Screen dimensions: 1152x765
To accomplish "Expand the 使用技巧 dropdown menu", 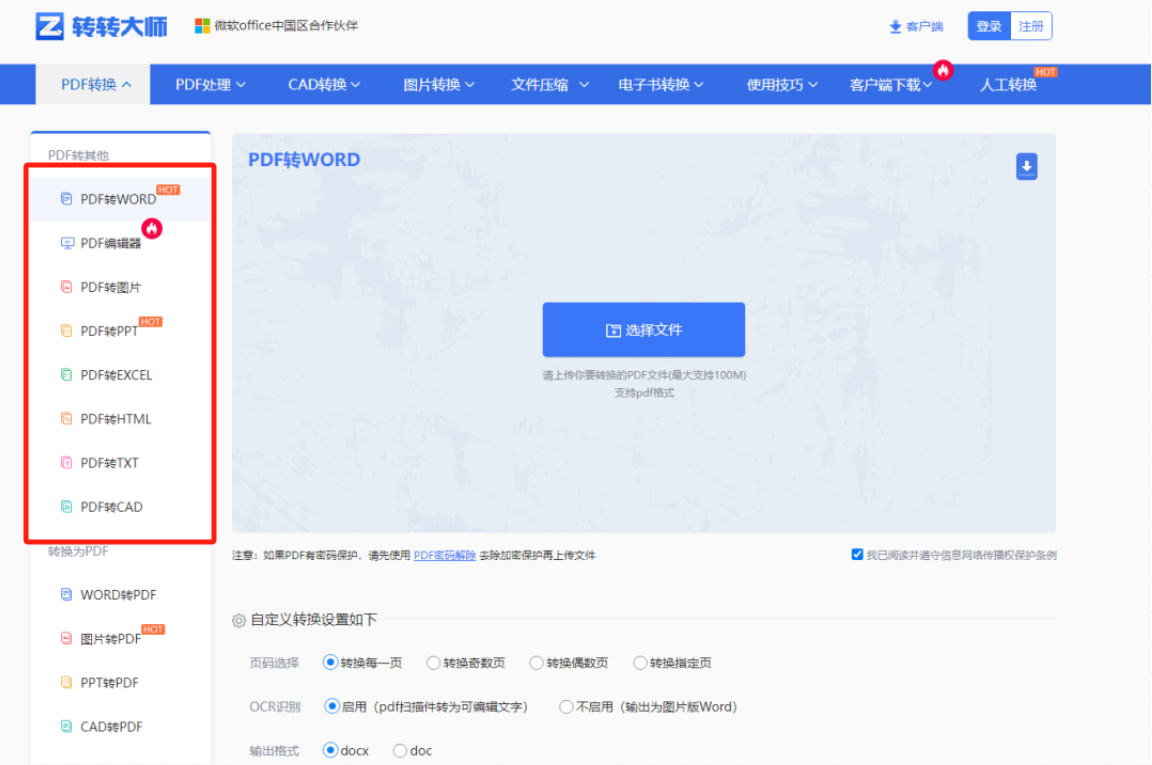I will (x=782, y=85).
